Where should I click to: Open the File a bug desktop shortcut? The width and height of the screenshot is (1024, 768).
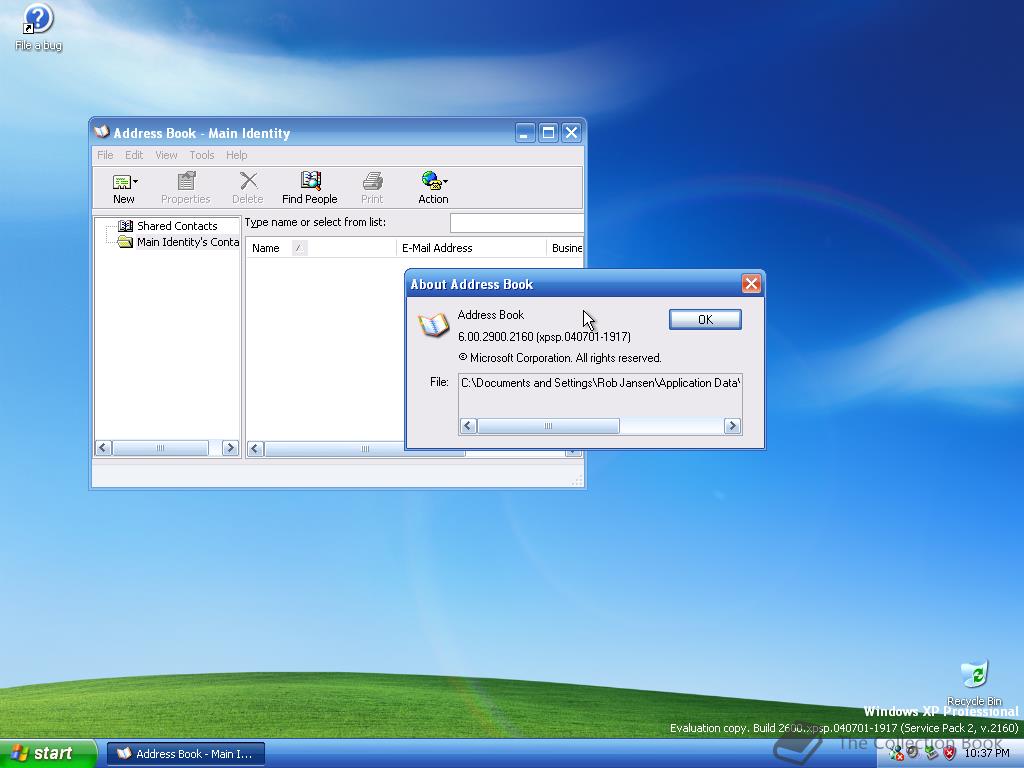(39, 27)
